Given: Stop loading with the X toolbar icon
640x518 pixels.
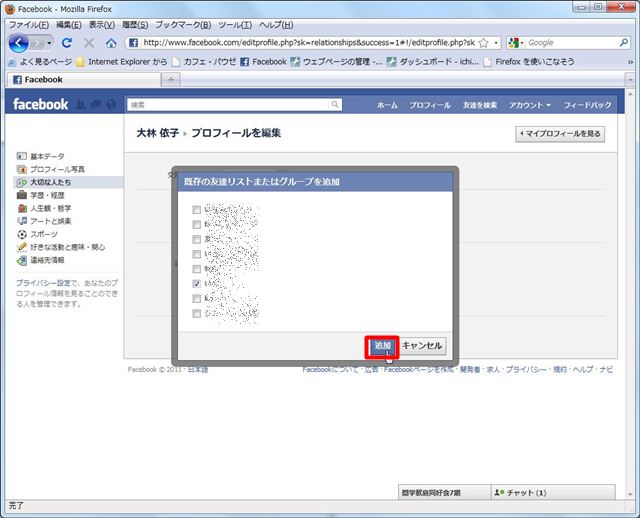Looking at the screenshot, I should coord(89,42).
